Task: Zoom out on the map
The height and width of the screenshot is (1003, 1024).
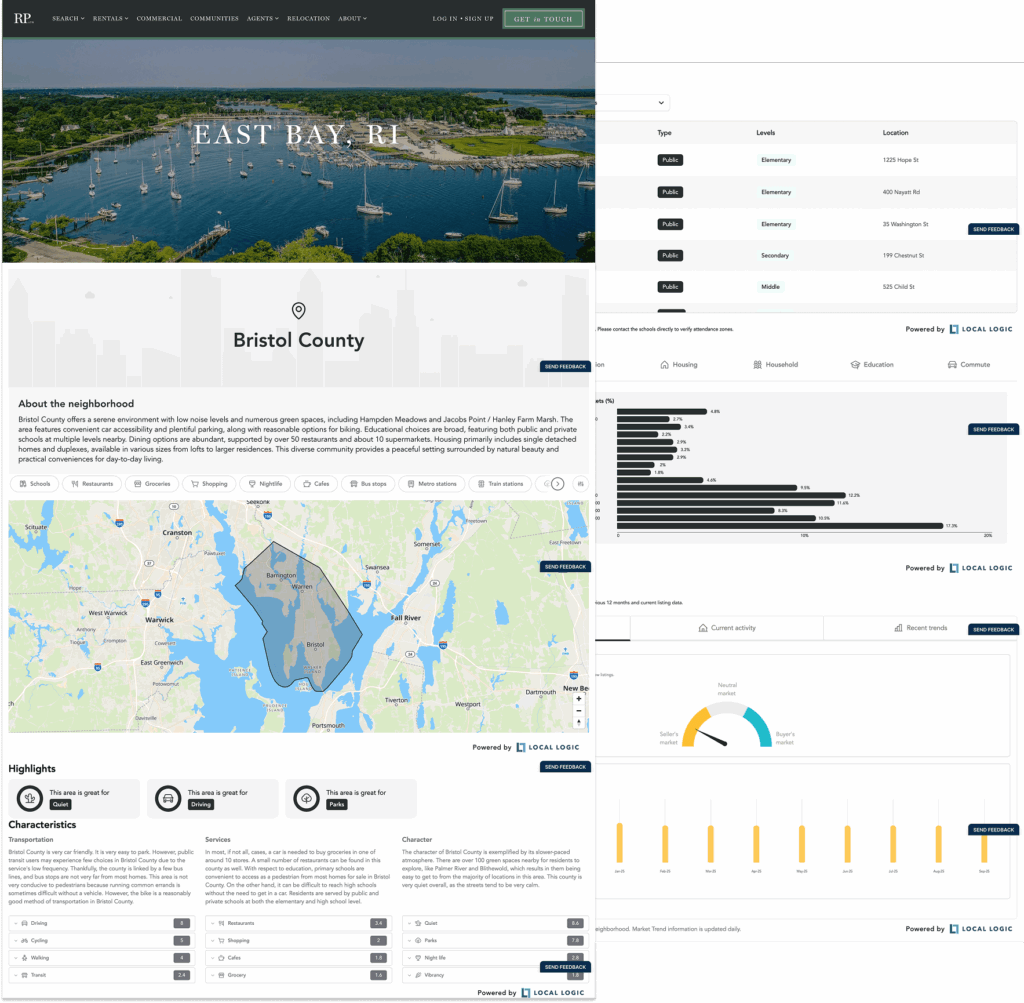Action: (x=578, y=710)
